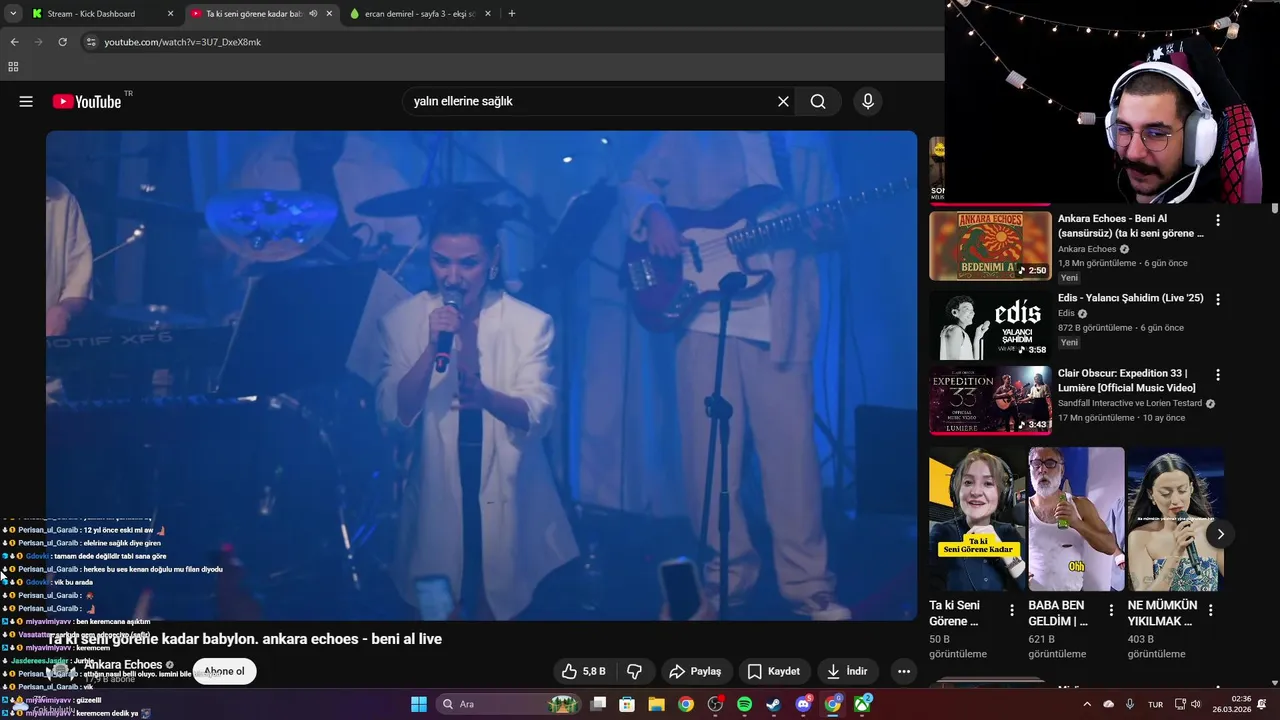1280x720 pixels.
Task: Advance Shorts shelf with next arrow
Action: (x=1220, y=534)
